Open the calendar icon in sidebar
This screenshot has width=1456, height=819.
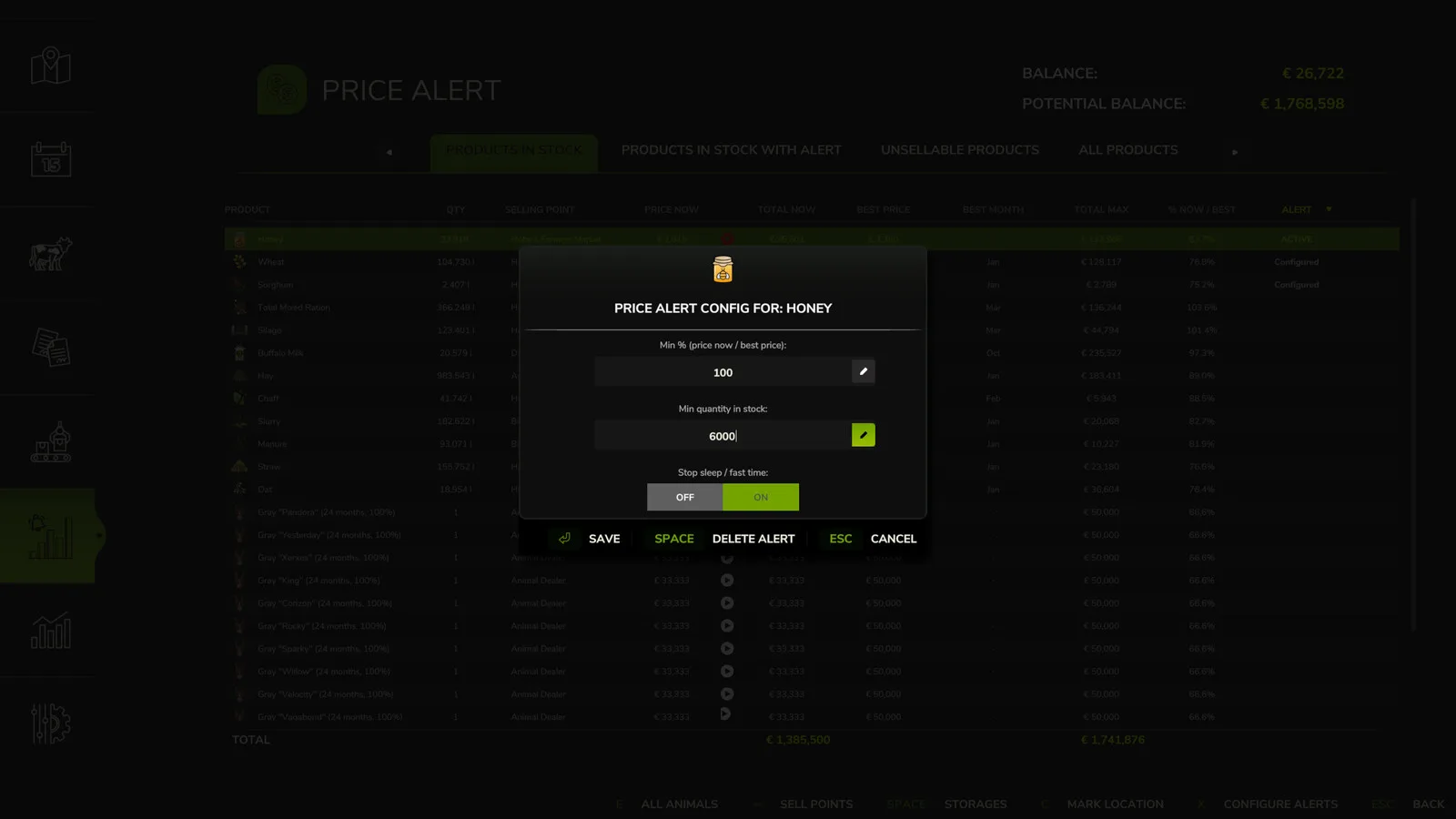point(51,159)
